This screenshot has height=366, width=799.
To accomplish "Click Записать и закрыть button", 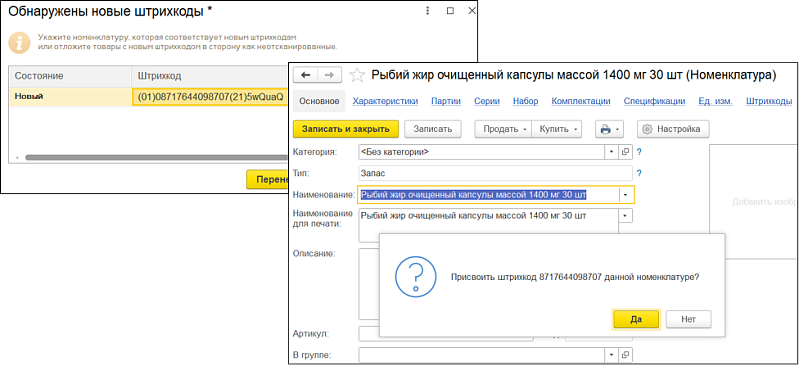I will pos(346,129).
